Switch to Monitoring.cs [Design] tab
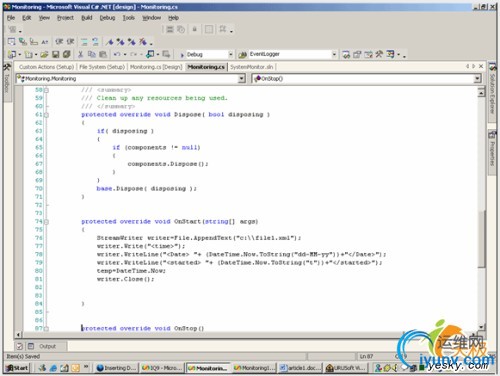500x376 pixels. [x=156, y=67]
